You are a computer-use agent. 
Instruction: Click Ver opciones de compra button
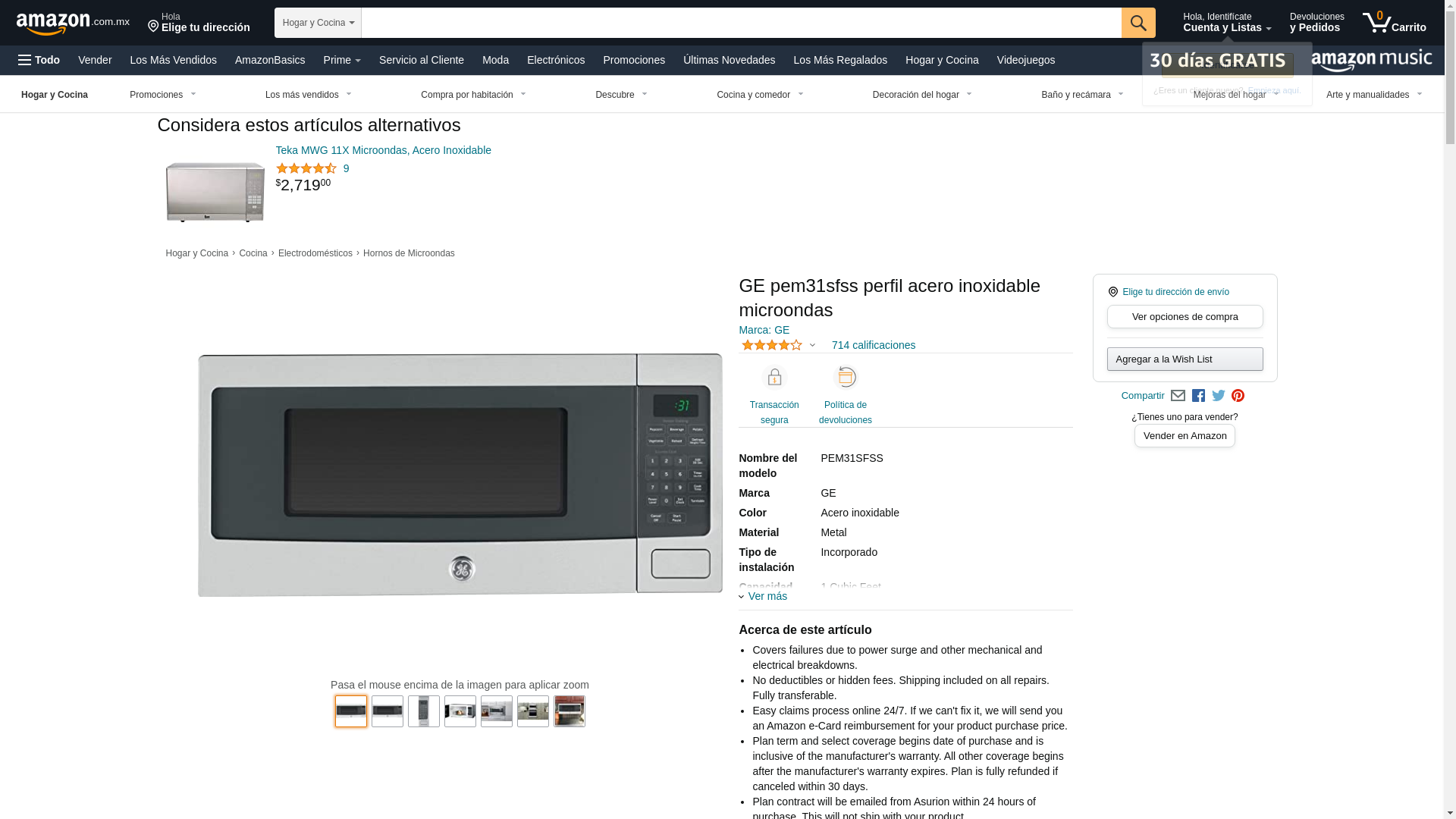coord(1185,317)
